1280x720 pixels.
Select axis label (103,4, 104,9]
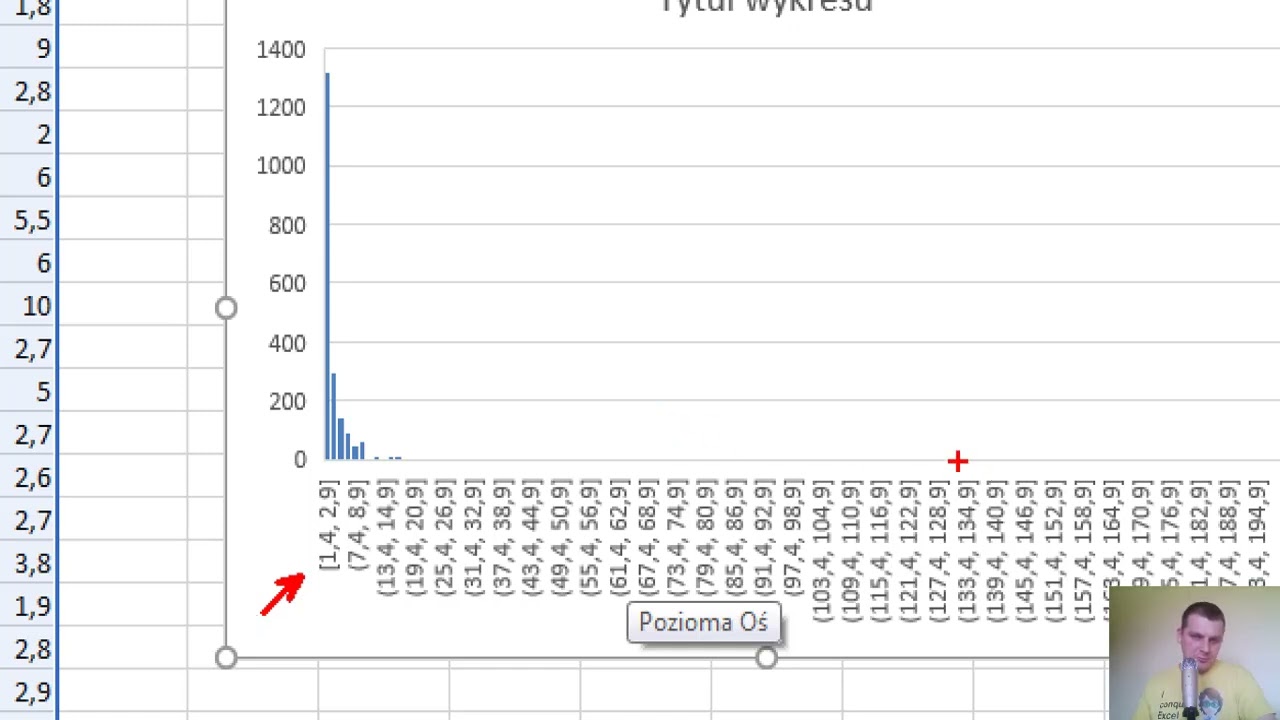click(x=822, y=551)
